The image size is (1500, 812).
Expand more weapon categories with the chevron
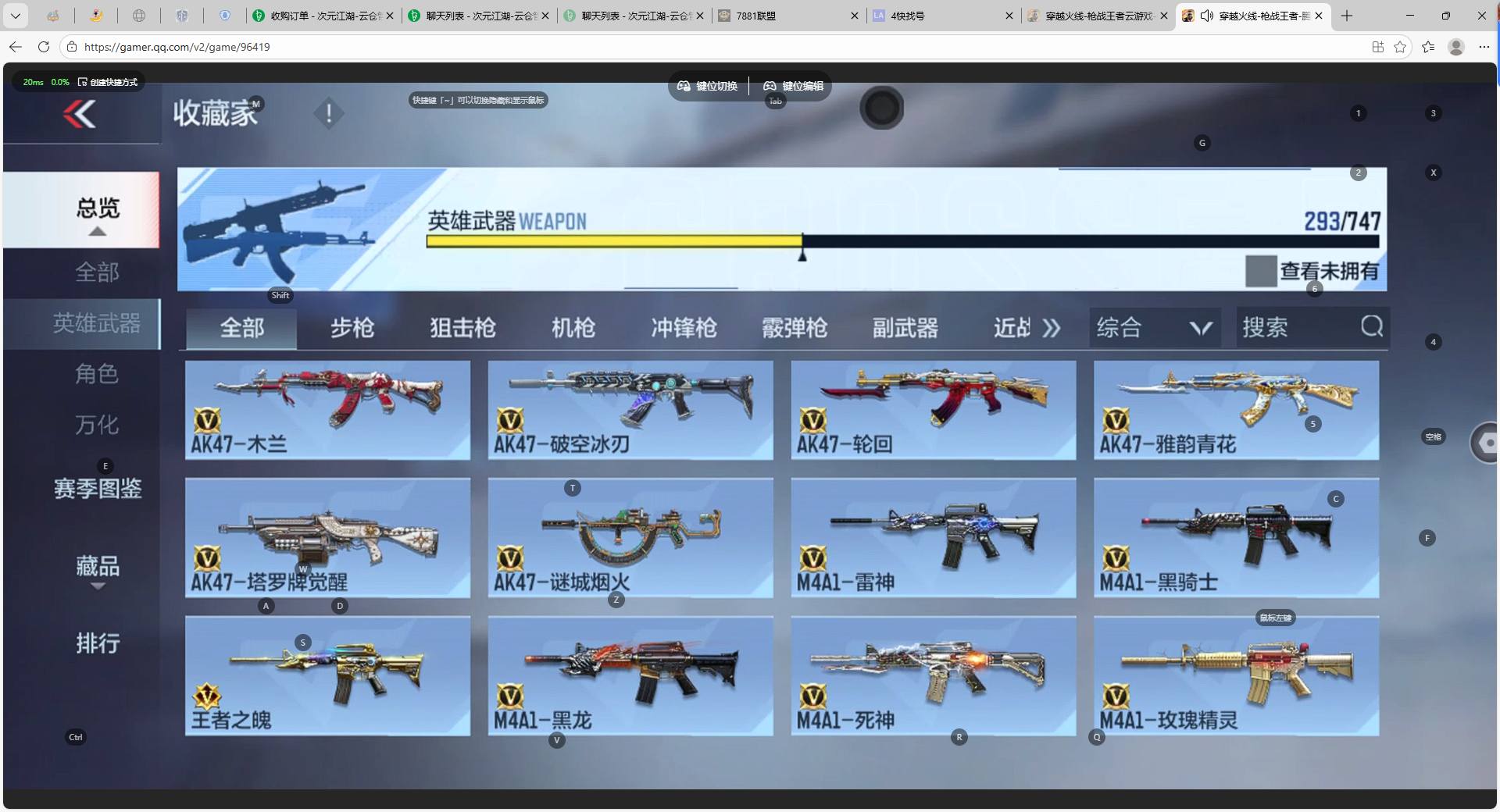[1052, 327]
